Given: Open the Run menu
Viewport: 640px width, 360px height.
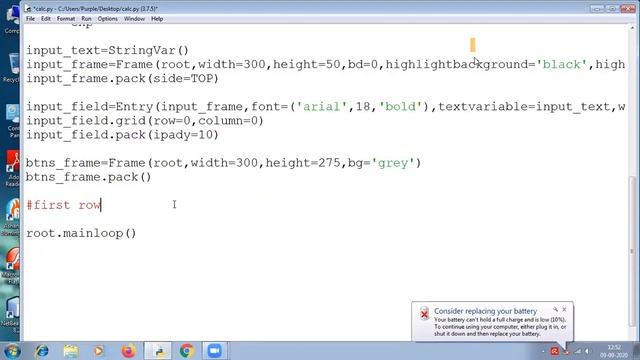Looking at the screenshot, I should [86, 19].
